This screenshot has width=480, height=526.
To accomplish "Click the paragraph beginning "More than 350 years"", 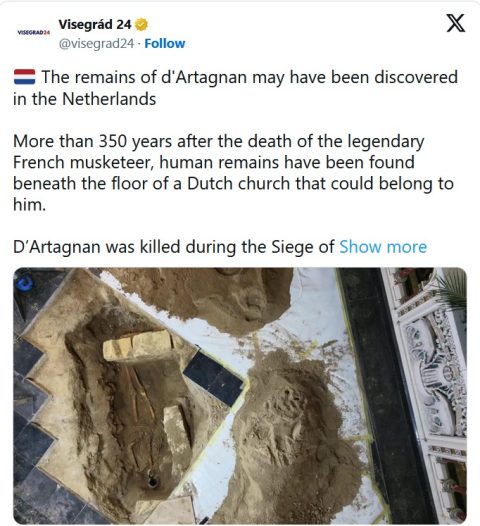I will (233, 173).
